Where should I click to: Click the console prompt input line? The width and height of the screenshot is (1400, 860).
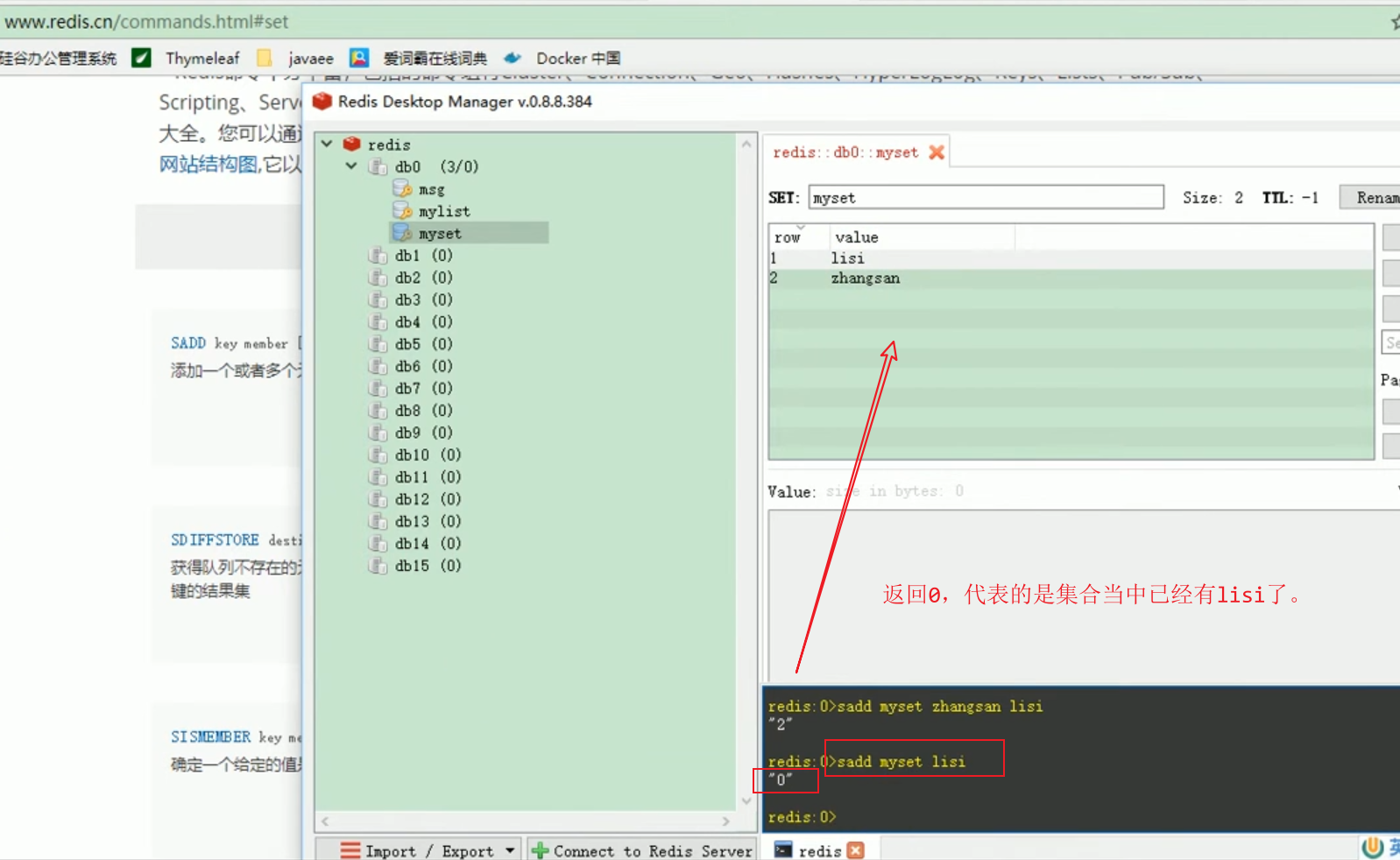[x=1083, y=817]
